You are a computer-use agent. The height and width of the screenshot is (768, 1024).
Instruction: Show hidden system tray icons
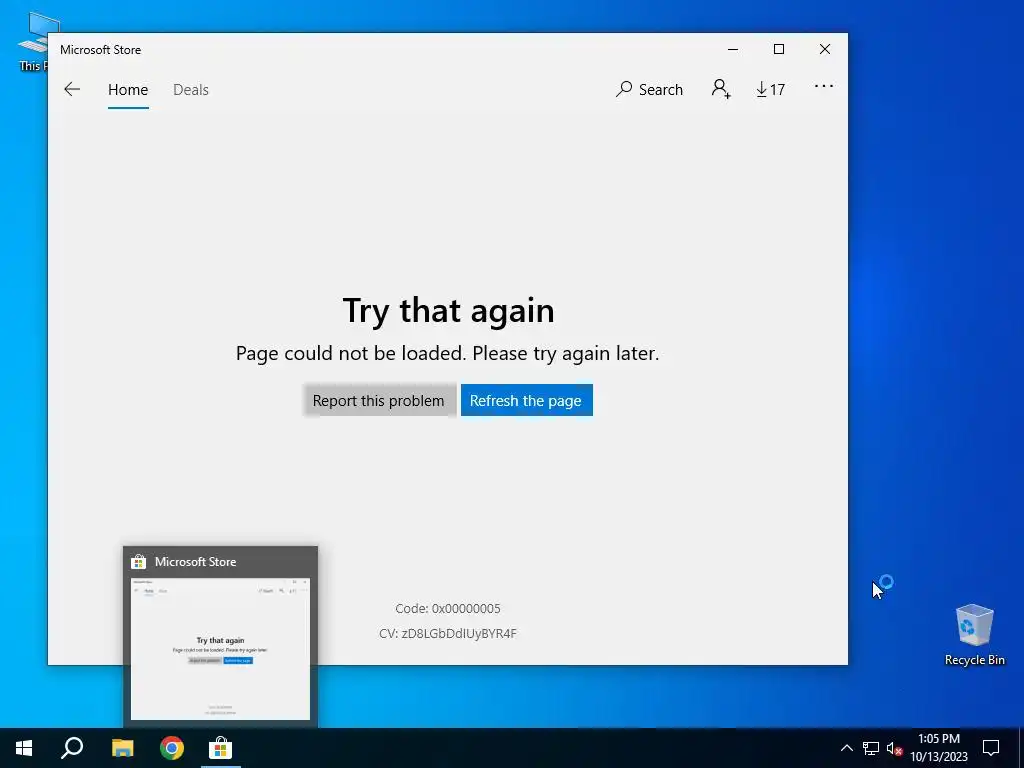(x=846, y=748)
